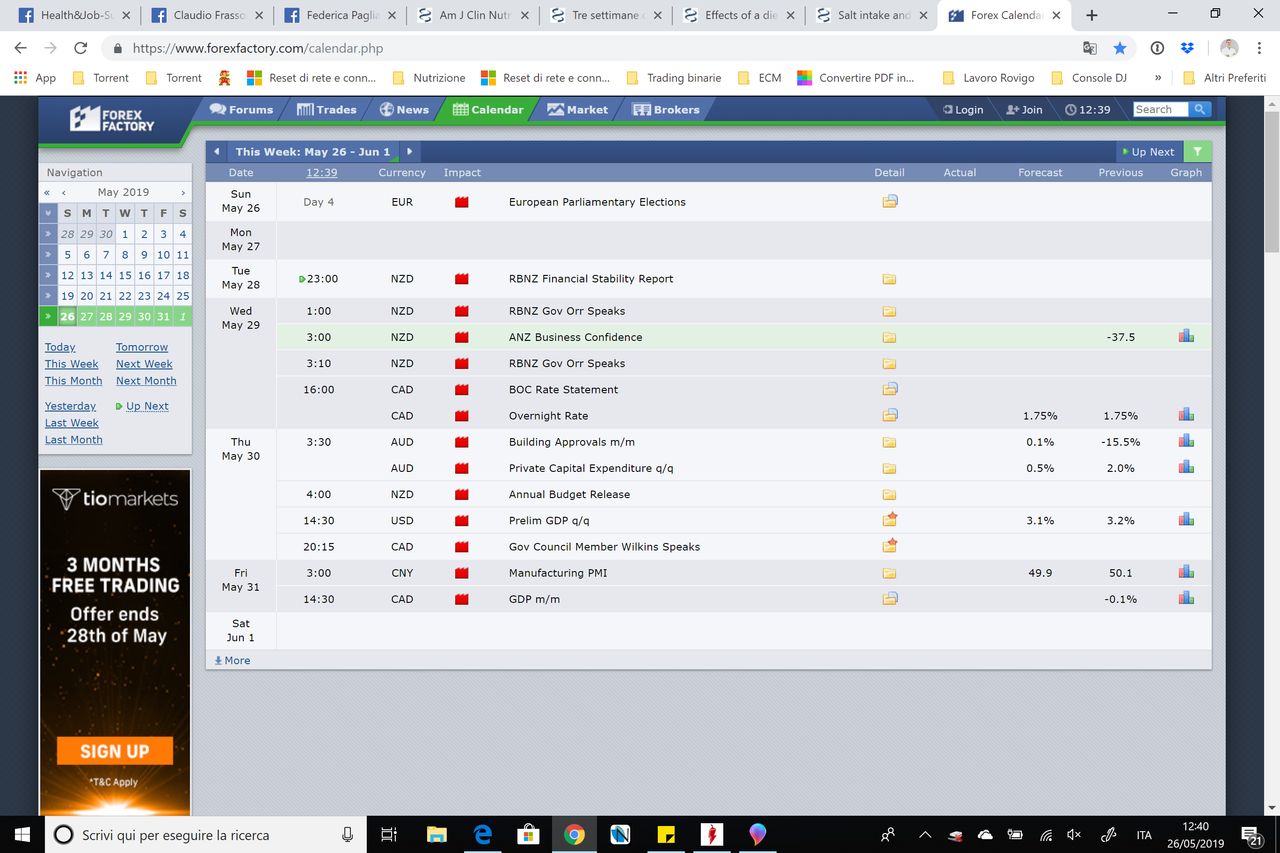
Task: Open graph icon for ANZ Business Confidence
Action: (x=1186, y=337)
